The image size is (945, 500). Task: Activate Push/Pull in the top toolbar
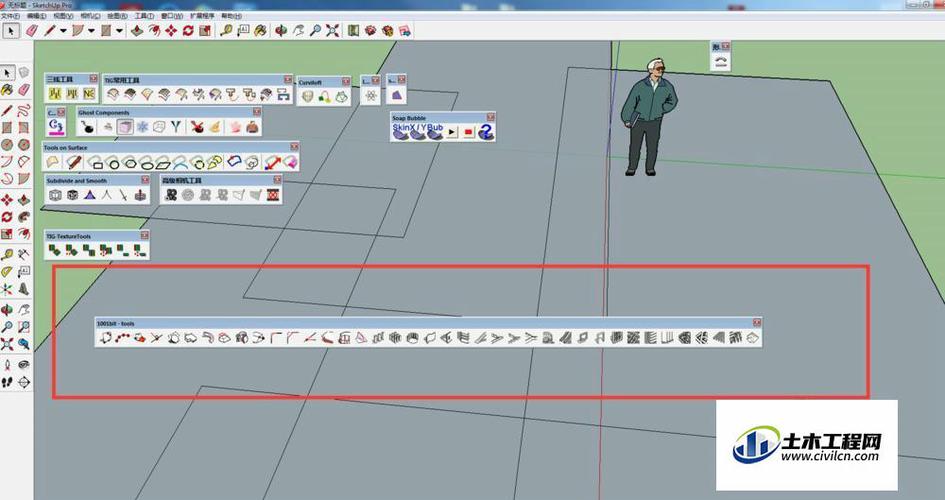(137, 30)
